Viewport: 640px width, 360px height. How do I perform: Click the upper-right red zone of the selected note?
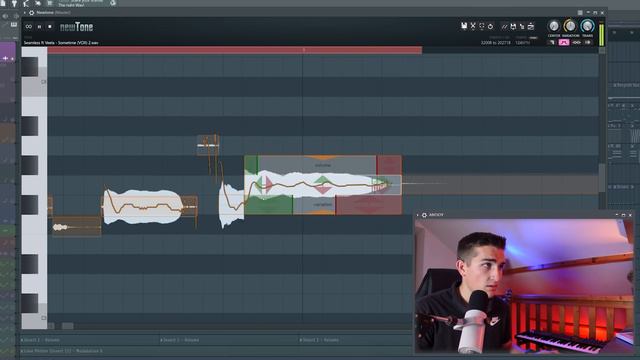coord(389,165)
